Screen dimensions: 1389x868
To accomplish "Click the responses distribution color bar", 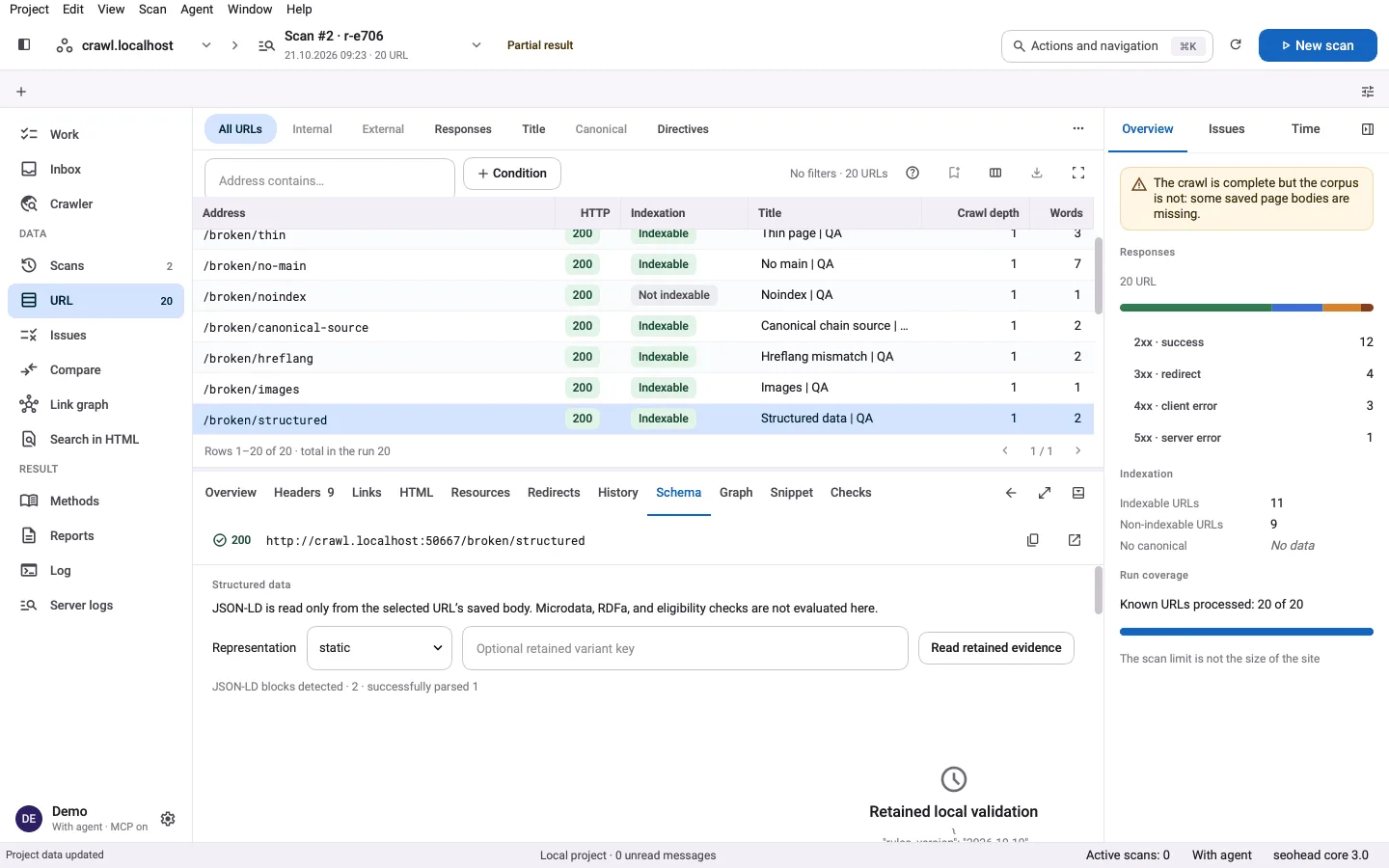I will (1246, 308).
